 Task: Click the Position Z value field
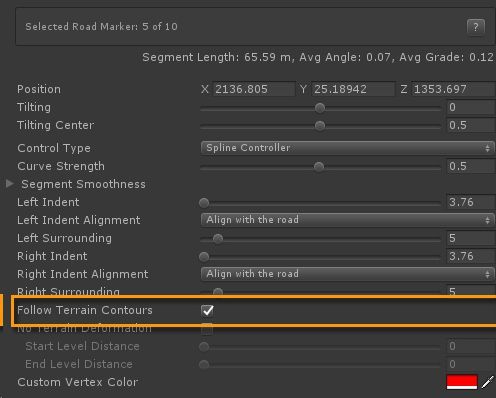[453, 89]
